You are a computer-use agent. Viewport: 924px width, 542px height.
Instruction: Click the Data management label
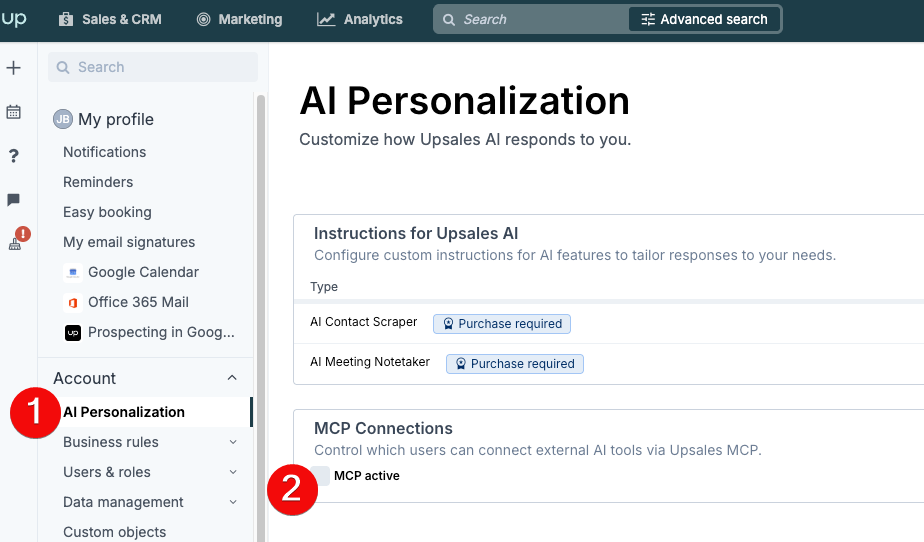point(123,502)
